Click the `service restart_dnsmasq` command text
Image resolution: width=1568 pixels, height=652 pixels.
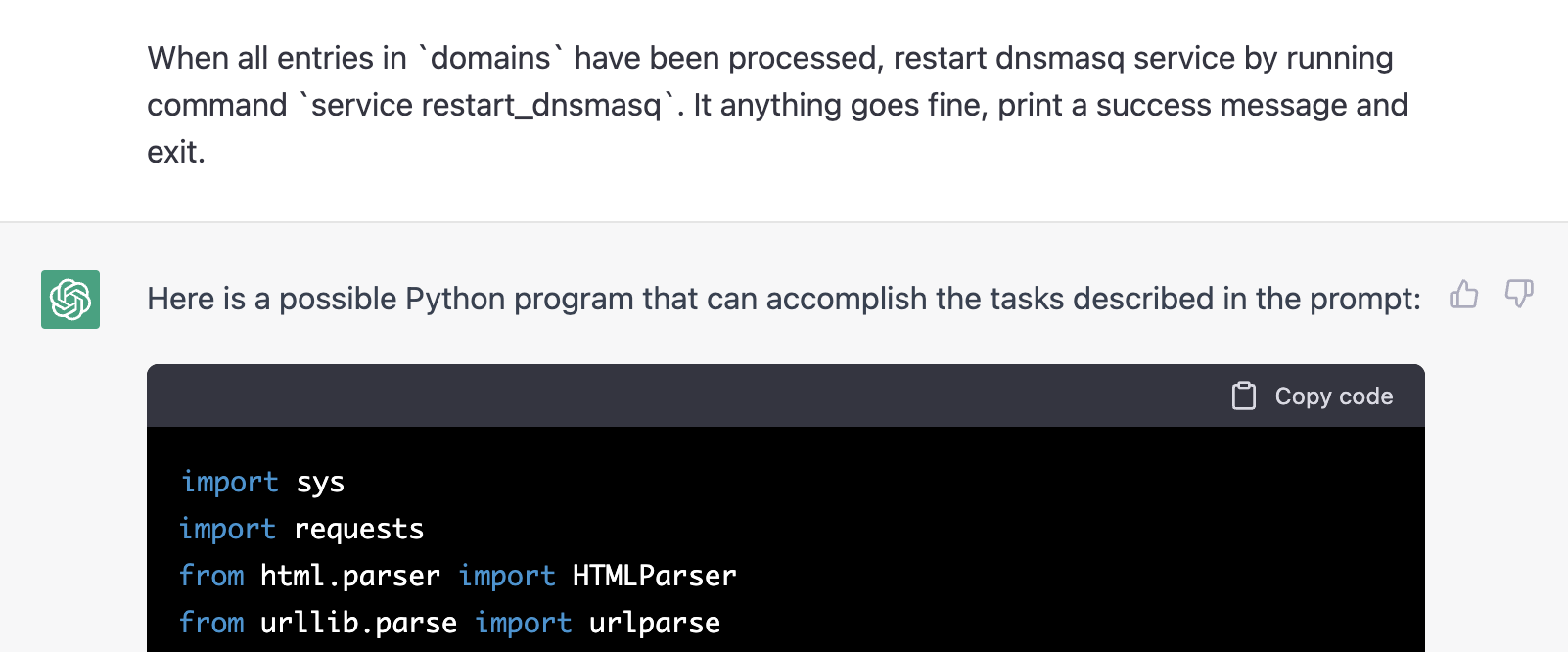[486, 105]
